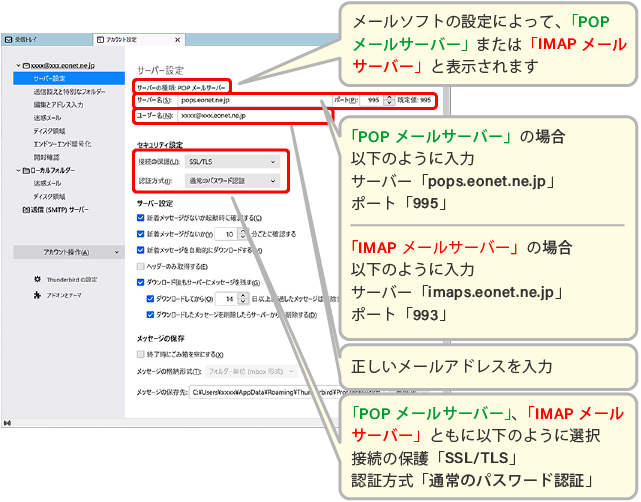Screen dimensions: 641x502
Task: Click the inbox icon on 受信トレイ tab
Action: coord(9,40)
